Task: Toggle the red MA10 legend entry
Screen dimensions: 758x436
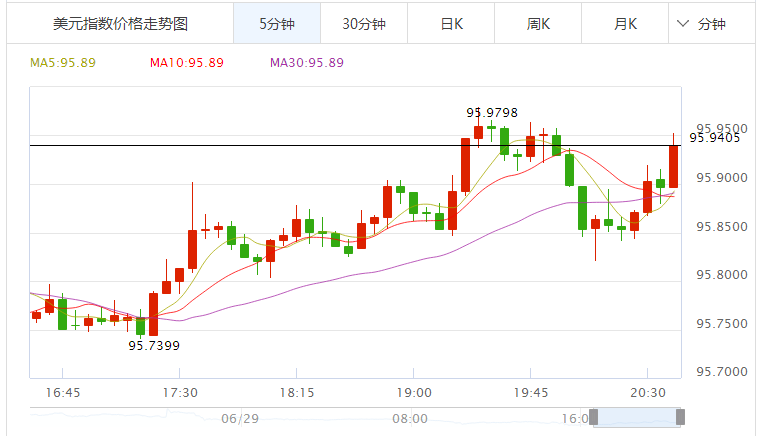Action: point(187,62)
